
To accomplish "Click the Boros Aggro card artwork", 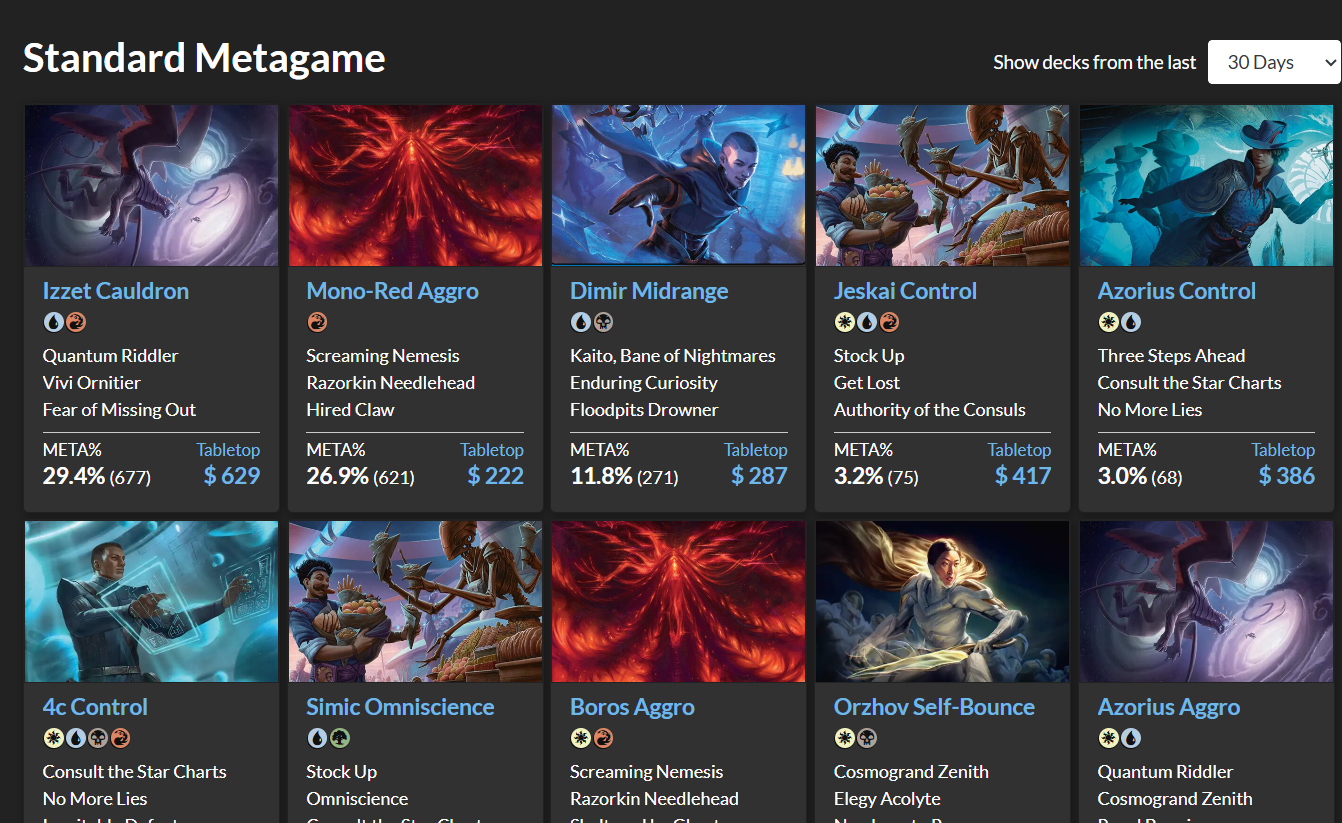I will 678,601.
